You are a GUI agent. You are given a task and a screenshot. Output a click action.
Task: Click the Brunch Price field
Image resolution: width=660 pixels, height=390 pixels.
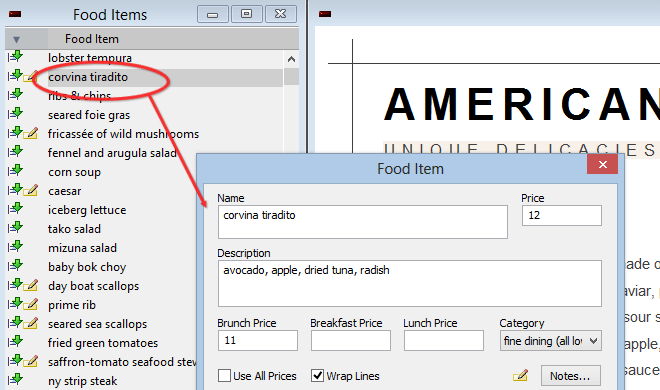[258, 340]
